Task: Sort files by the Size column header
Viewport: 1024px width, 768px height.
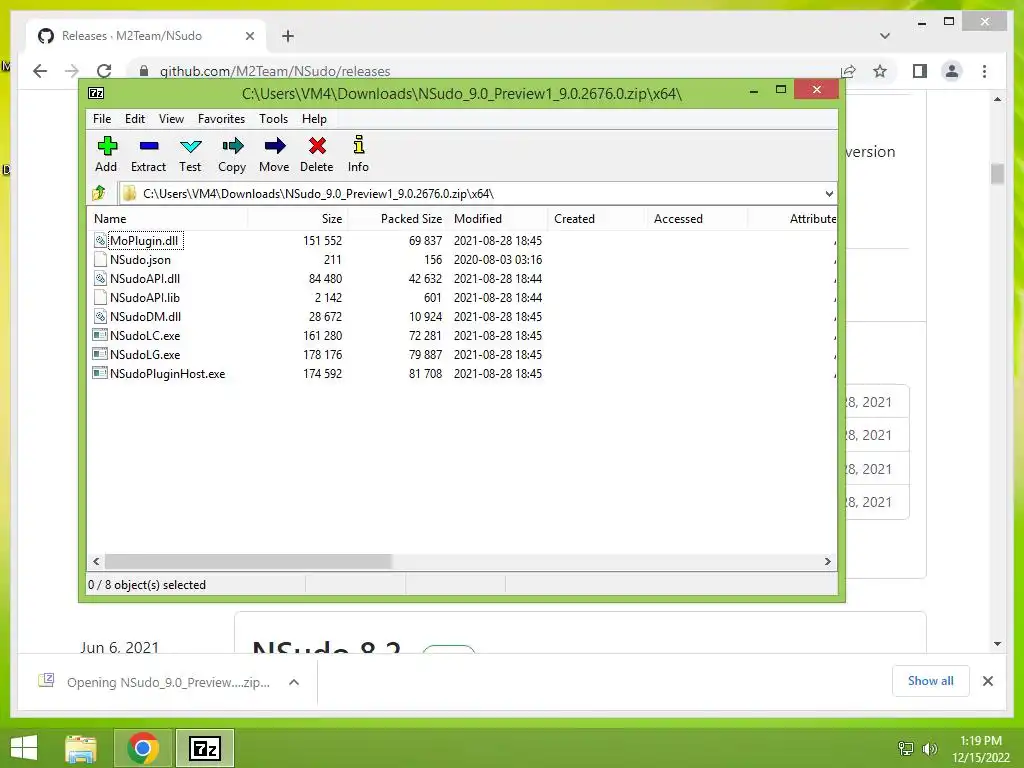Action: (297, 219)
